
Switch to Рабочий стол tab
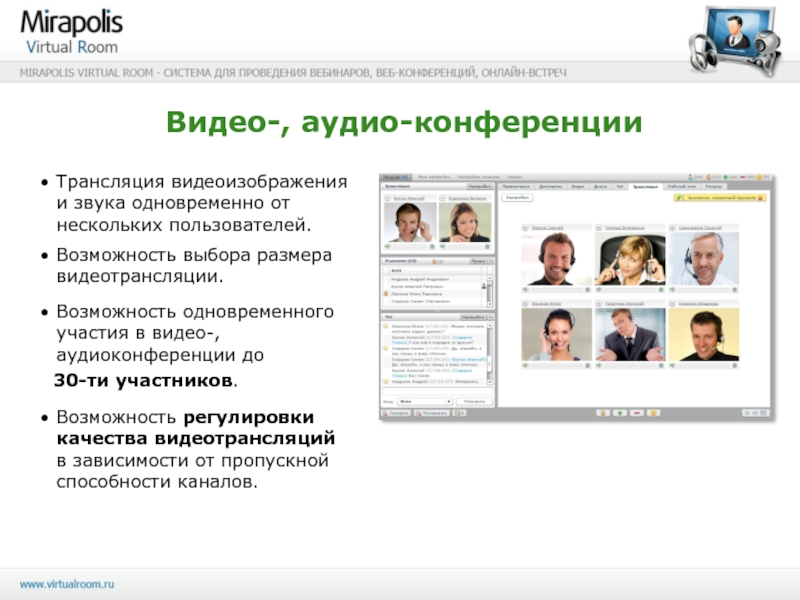click(682, 187)
